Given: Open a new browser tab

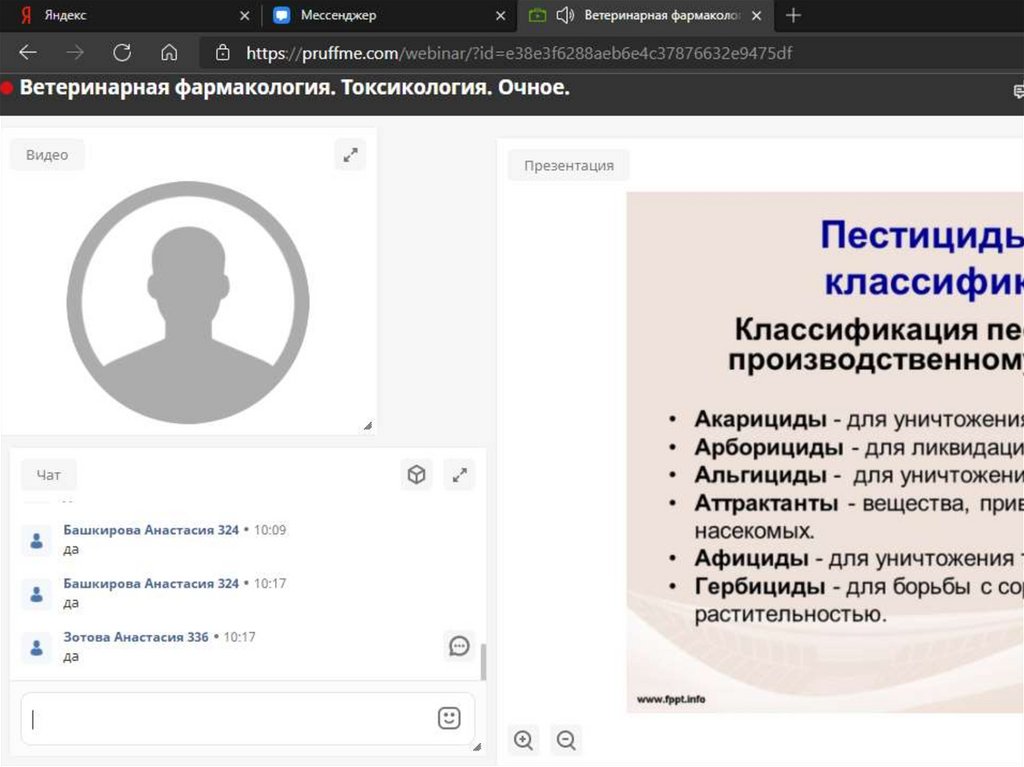Looking at the screenshot, I should tap(793, 16).
